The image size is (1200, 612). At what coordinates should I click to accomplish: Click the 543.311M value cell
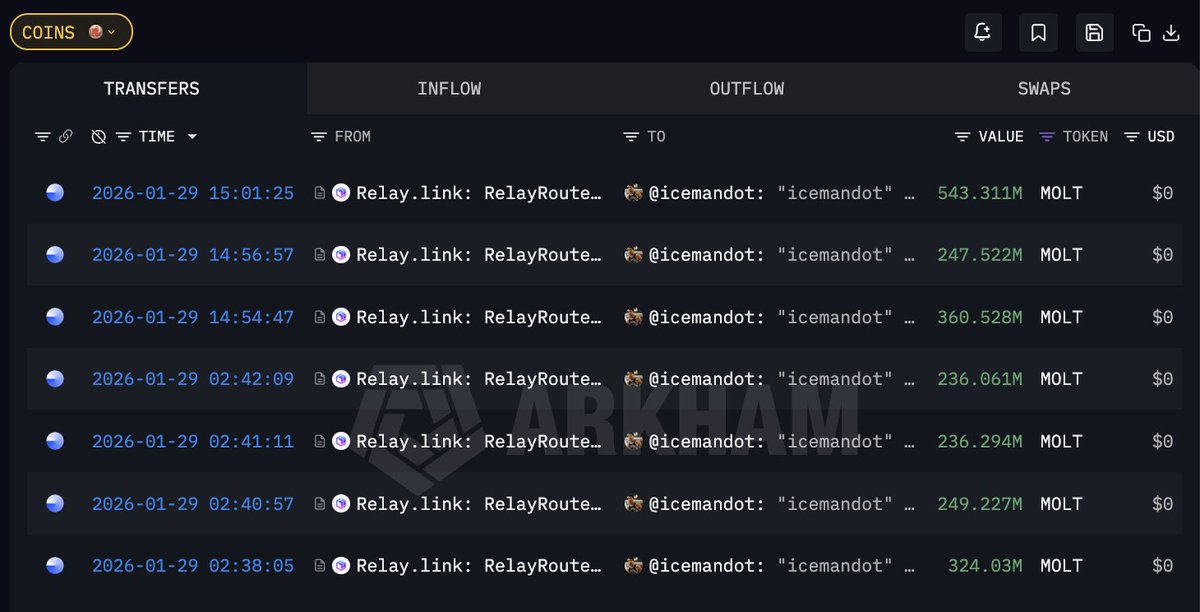pos(980,193)
